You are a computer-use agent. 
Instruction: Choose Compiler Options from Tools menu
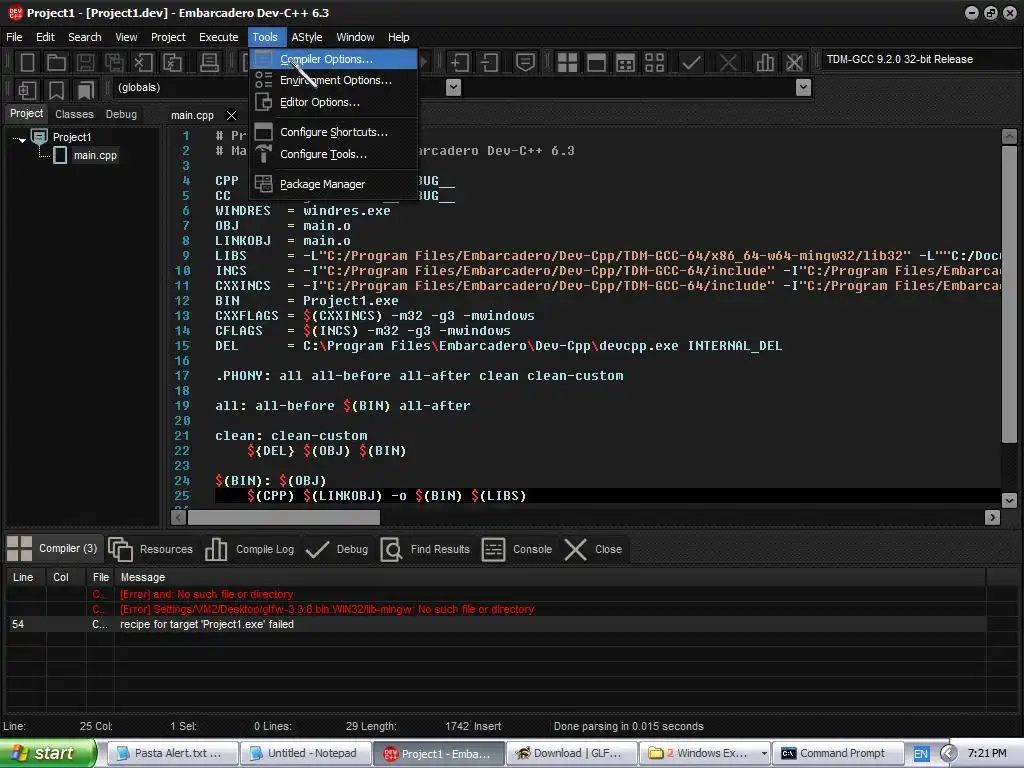333,59
